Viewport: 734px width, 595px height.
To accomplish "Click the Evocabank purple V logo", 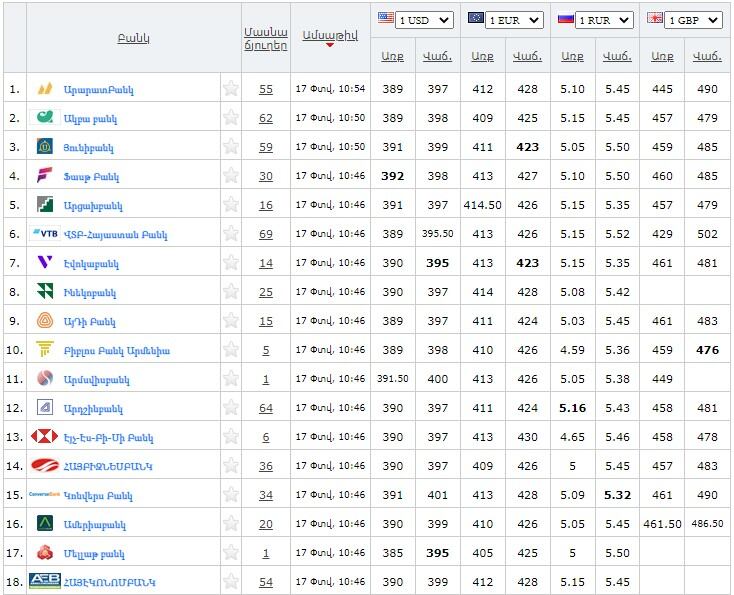I will coord(45,263).
